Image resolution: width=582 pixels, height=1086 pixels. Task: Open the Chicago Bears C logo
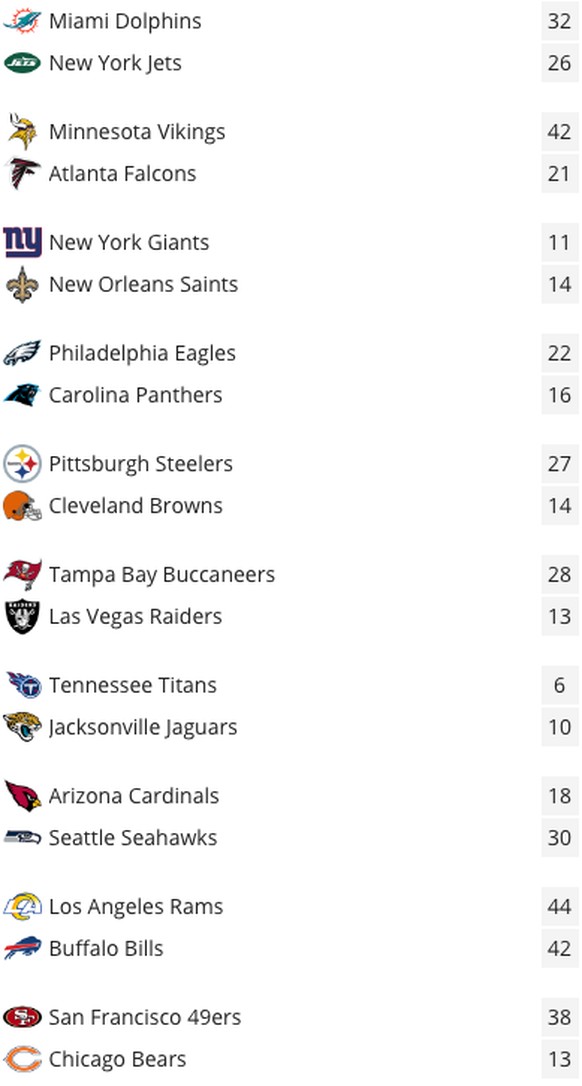(x=22, y=1059)
